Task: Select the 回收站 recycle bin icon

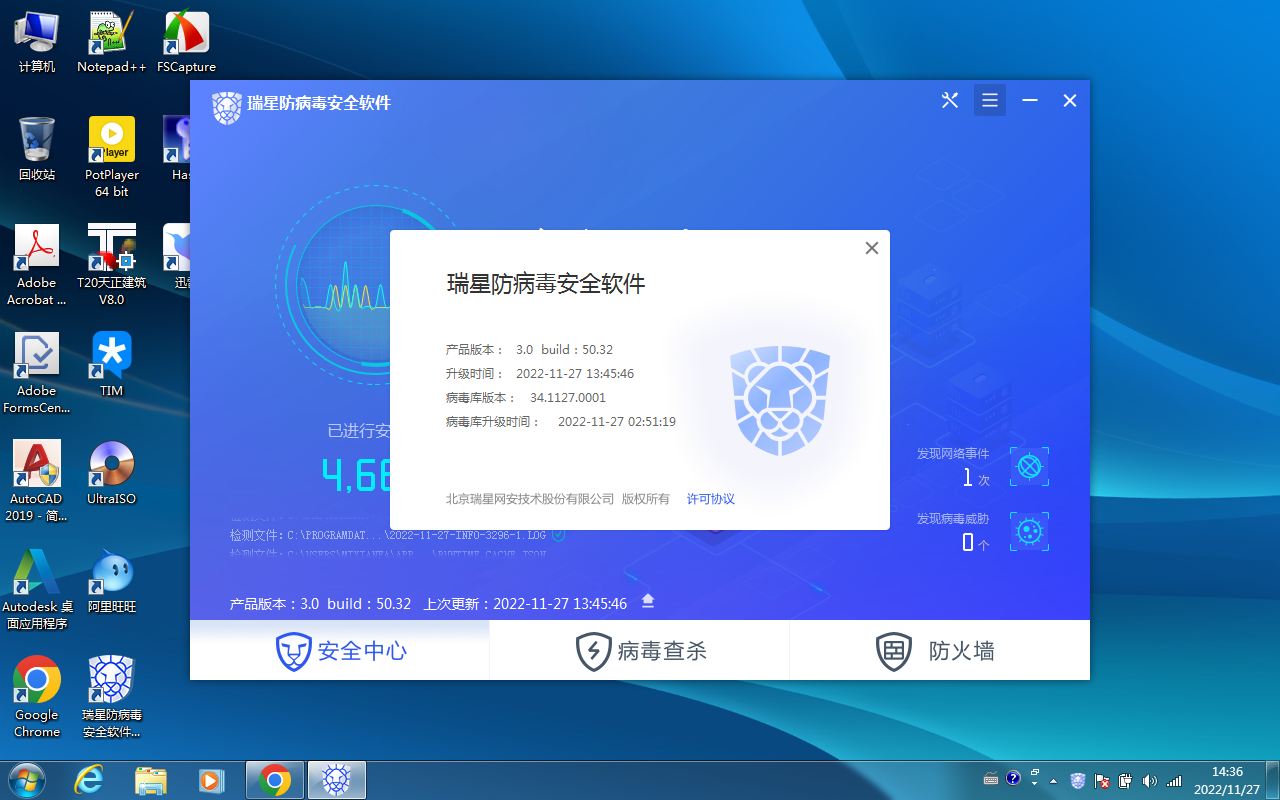Action: coord(37,149)
